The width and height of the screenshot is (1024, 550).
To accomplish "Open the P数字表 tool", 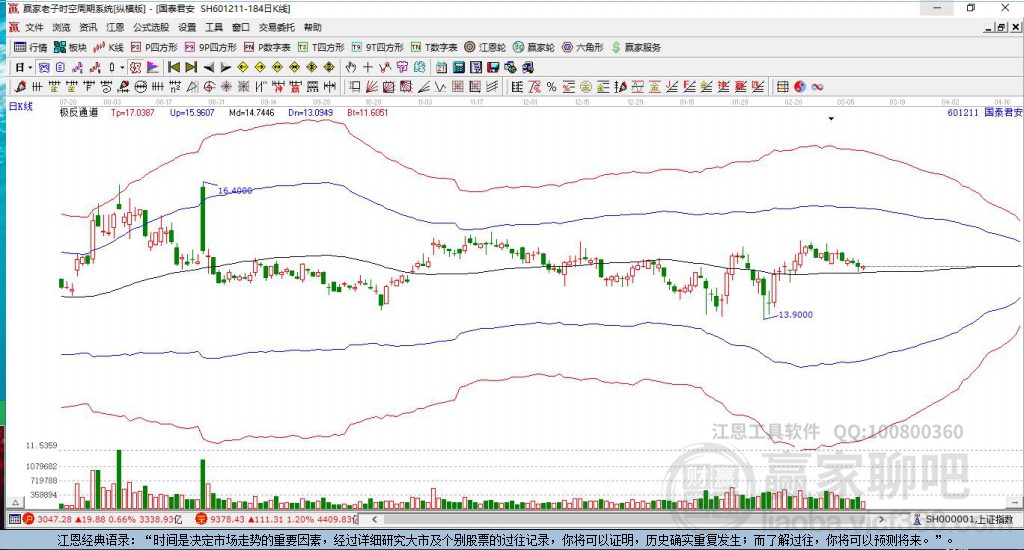I will [x=267, y=47].
